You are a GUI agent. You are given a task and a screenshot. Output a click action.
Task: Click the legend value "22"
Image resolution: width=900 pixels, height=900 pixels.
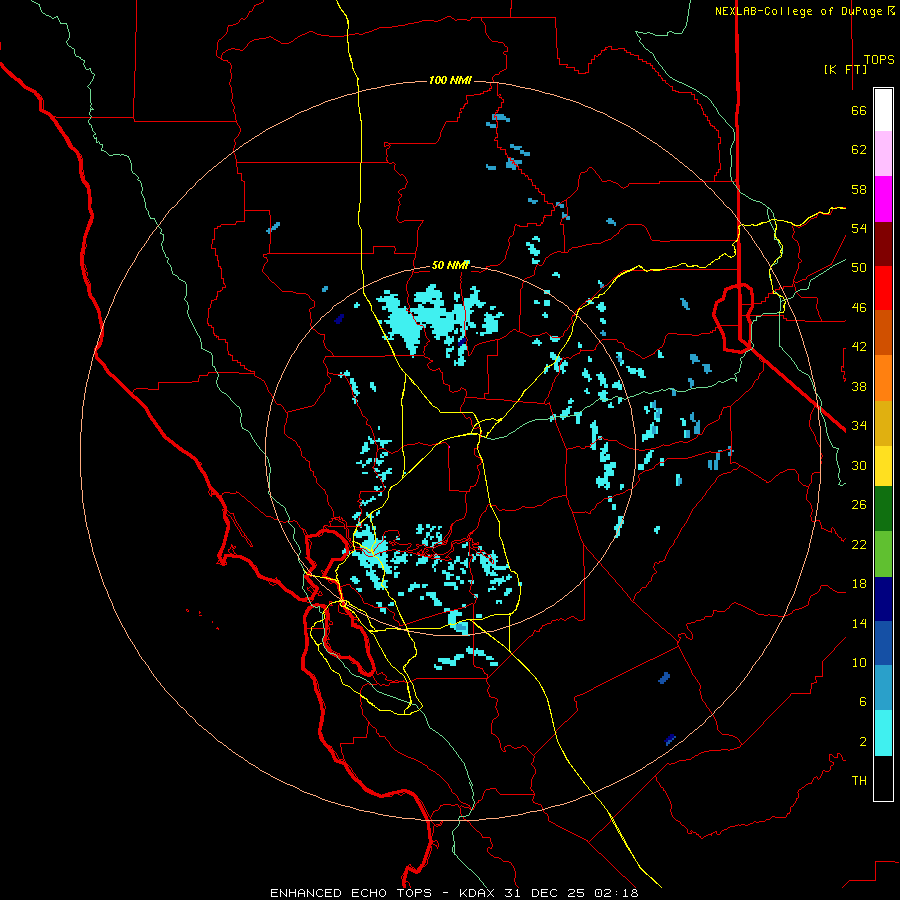(x=859, y=545)
